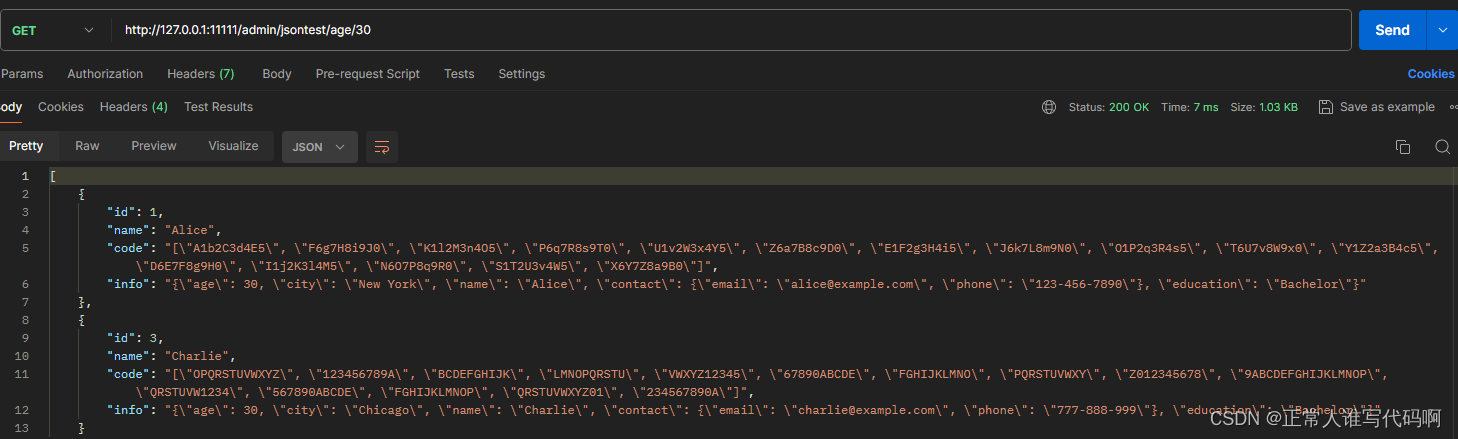The width and height of the screenshot is (1458, 439).
Task: Switch to Pre-request Script tab
Action: (x=367, y=74)
